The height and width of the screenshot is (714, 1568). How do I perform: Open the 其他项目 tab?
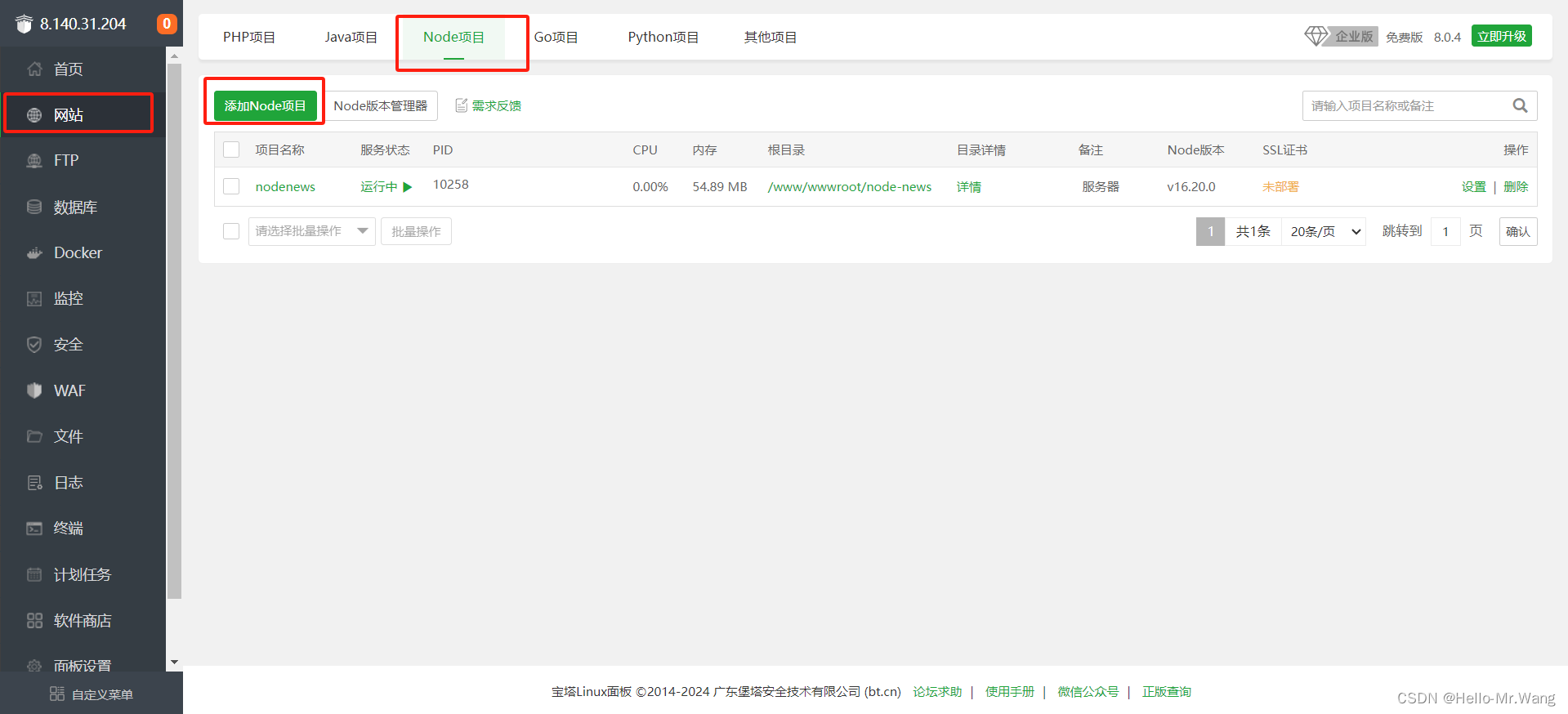pyautogui.click(x=771, y=37)
